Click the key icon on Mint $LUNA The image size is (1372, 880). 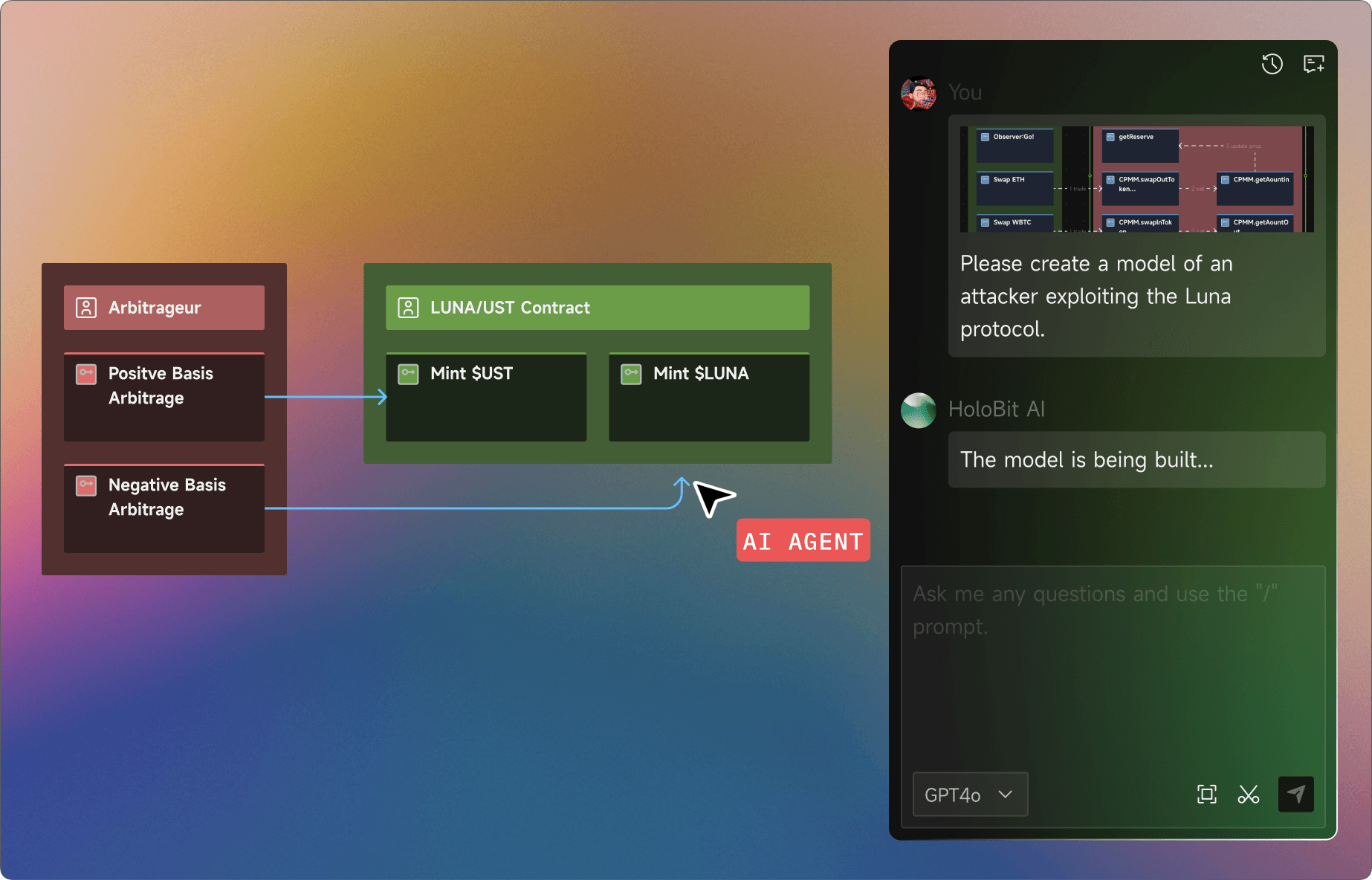coord(631,374)
